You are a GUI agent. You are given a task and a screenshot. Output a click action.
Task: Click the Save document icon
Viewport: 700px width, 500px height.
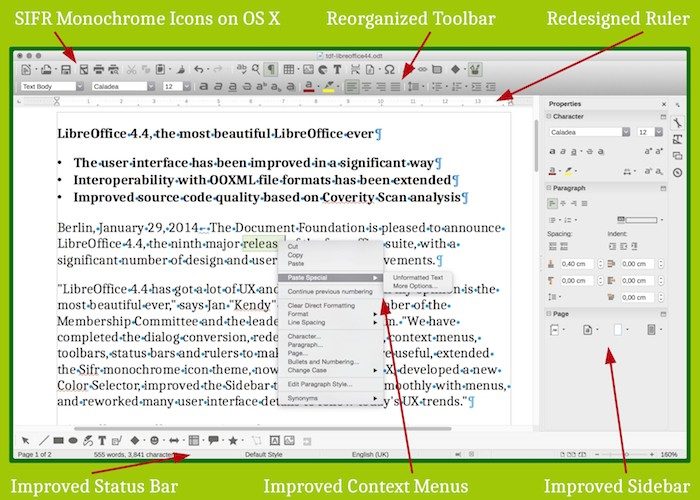click(66, 70)
